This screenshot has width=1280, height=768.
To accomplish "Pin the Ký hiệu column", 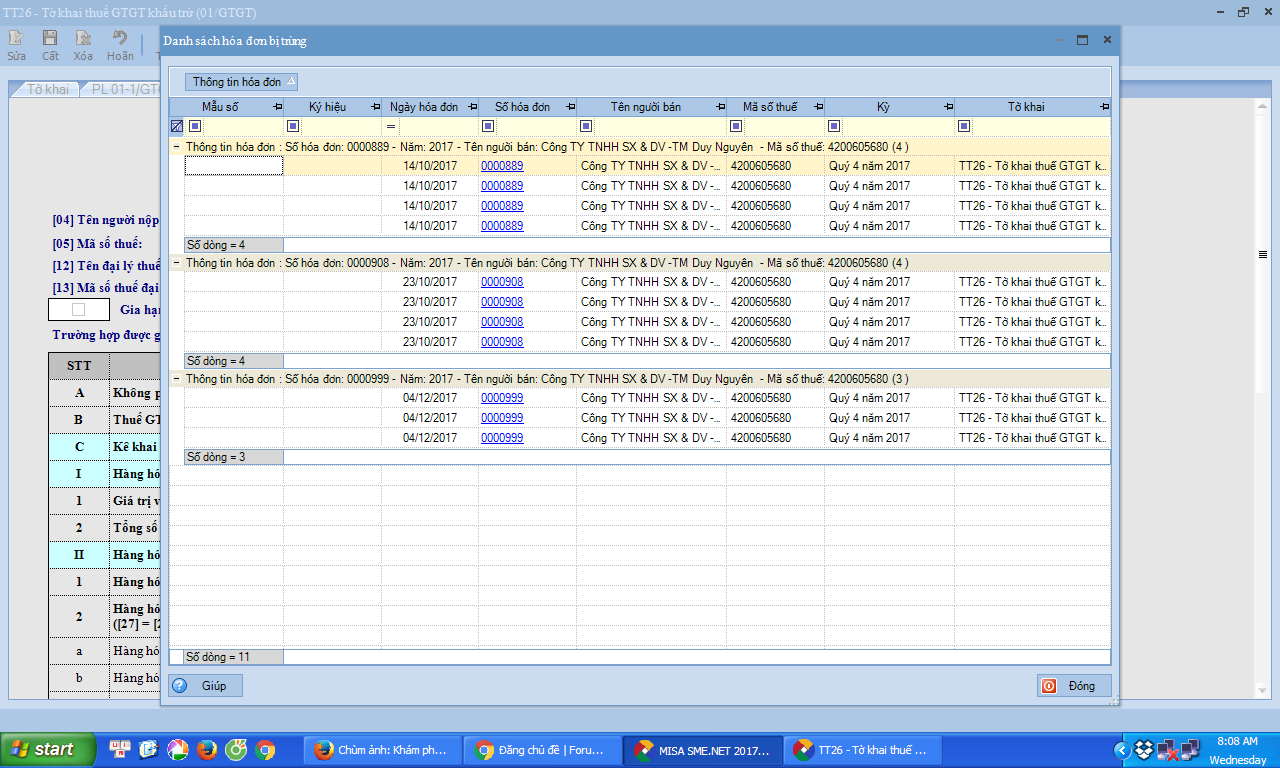I will tap(375, 106).
